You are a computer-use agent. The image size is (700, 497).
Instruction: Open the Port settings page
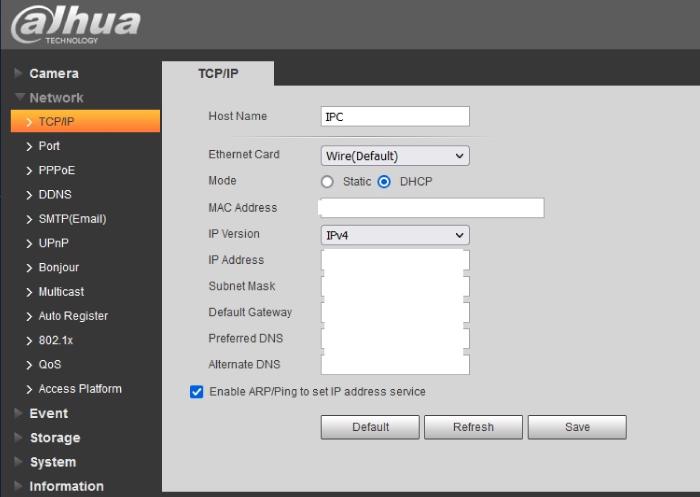pos(49,146)
